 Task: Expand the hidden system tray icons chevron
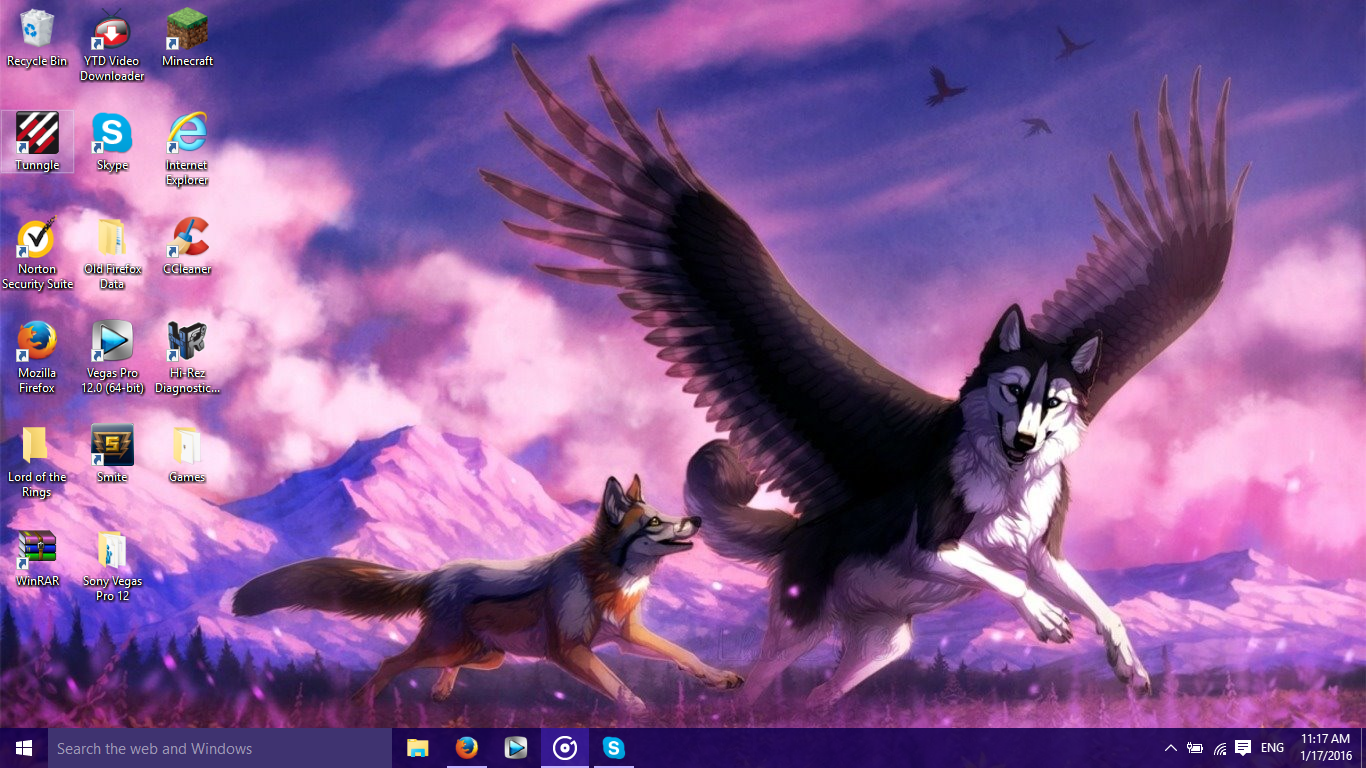[x=1170, y=748]
